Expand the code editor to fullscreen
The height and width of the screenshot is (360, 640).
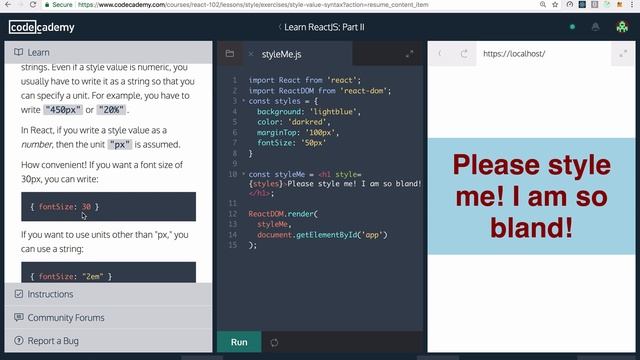[409, 54]
